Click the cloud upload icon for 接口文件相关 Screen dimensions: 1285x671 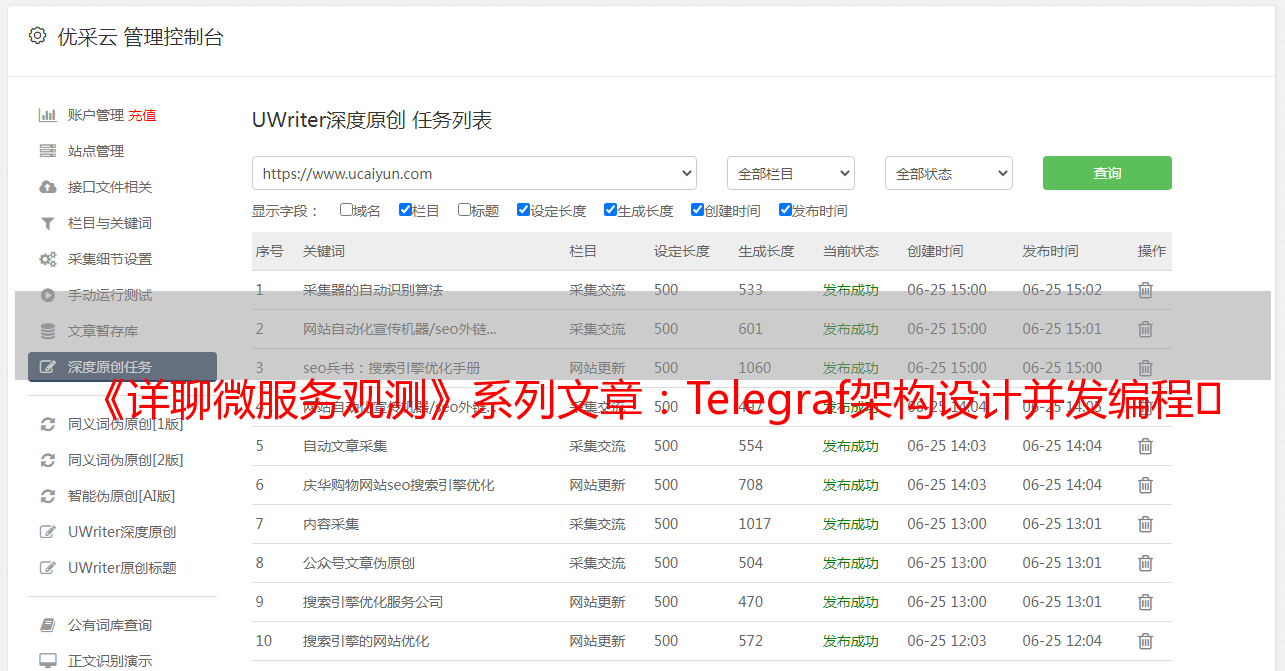pos(47,187)
